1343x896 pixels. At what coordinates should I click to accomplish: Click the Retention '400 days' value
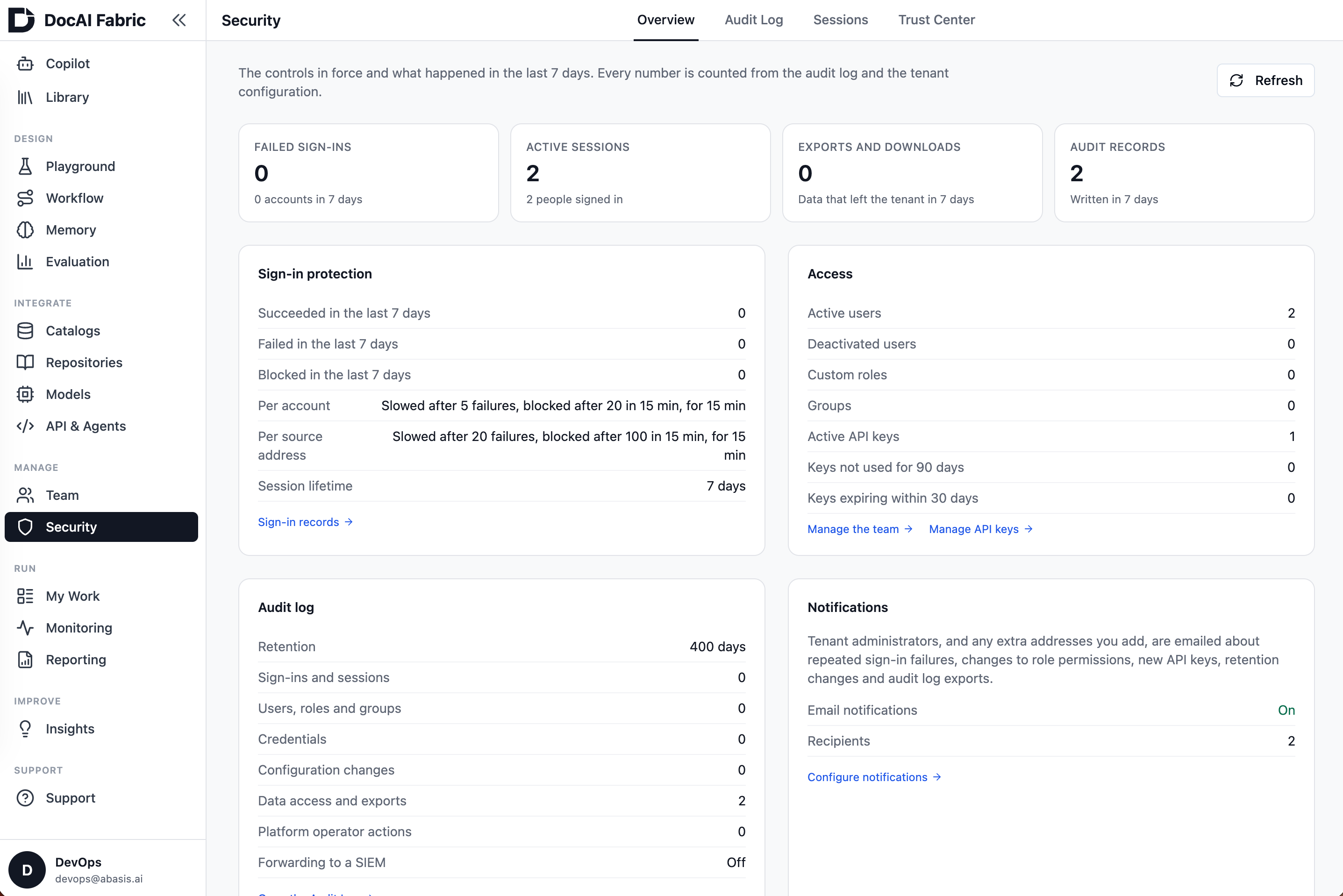[717, 646]
